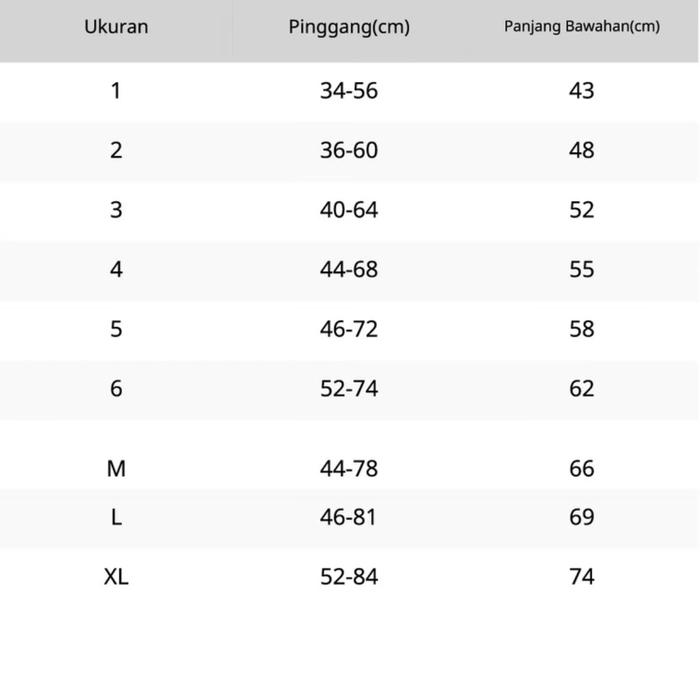Click the waist range 52-74

pyautogui.click(x=349, y=389)
